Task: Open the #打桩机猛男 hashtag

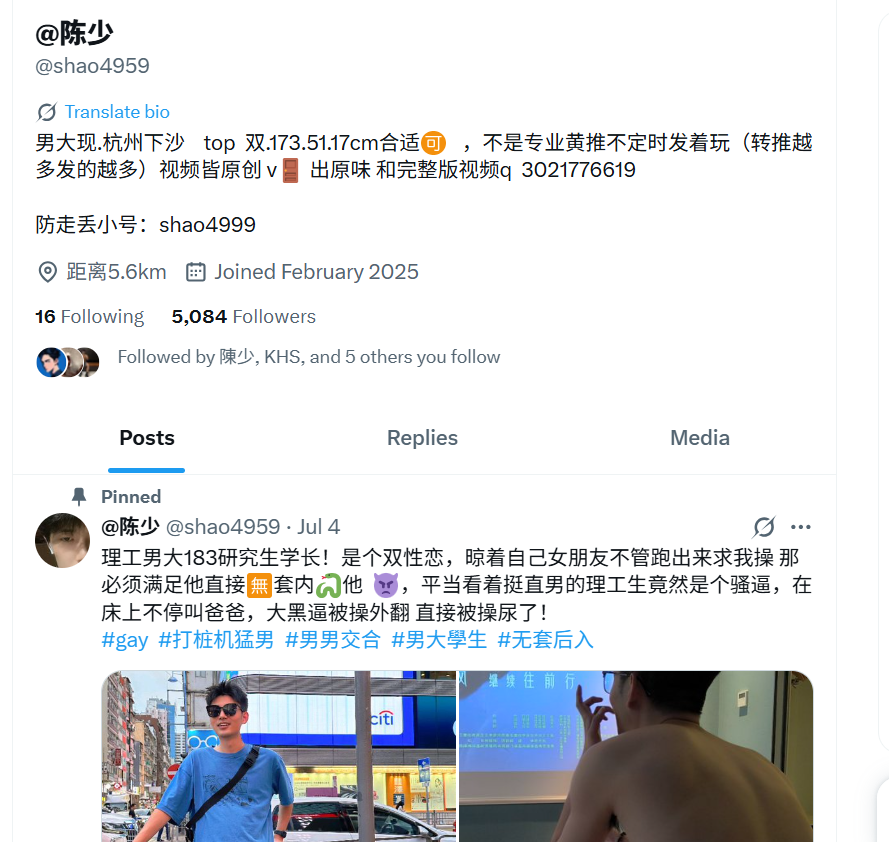Action: [216, 640]
